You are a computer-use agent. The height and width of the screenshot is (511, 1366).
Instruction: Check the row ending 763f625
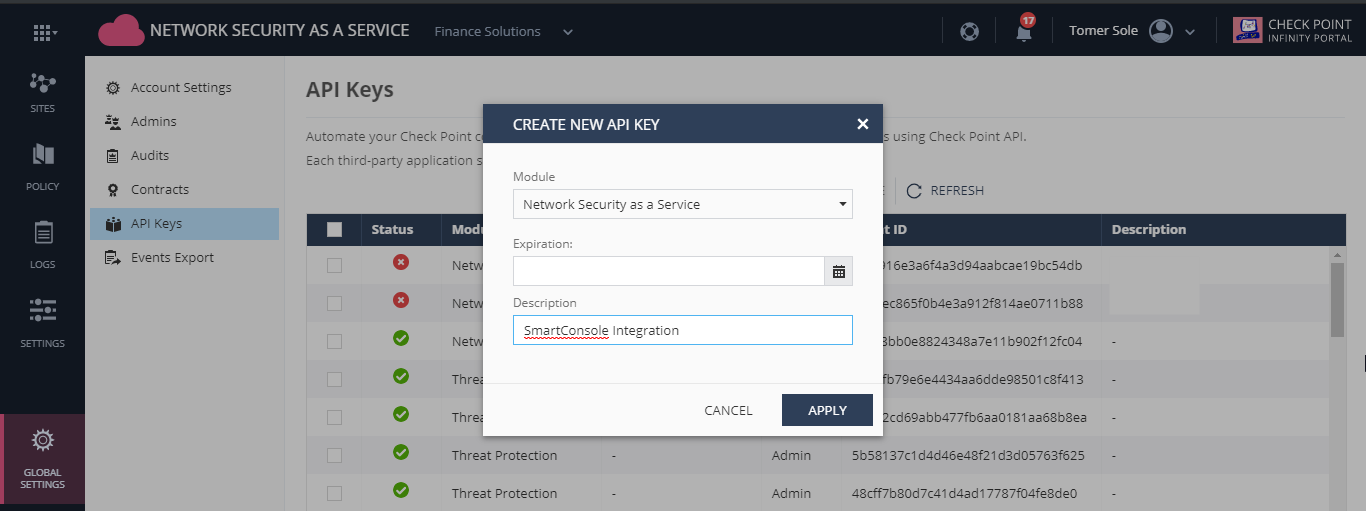tap(334, 455)
